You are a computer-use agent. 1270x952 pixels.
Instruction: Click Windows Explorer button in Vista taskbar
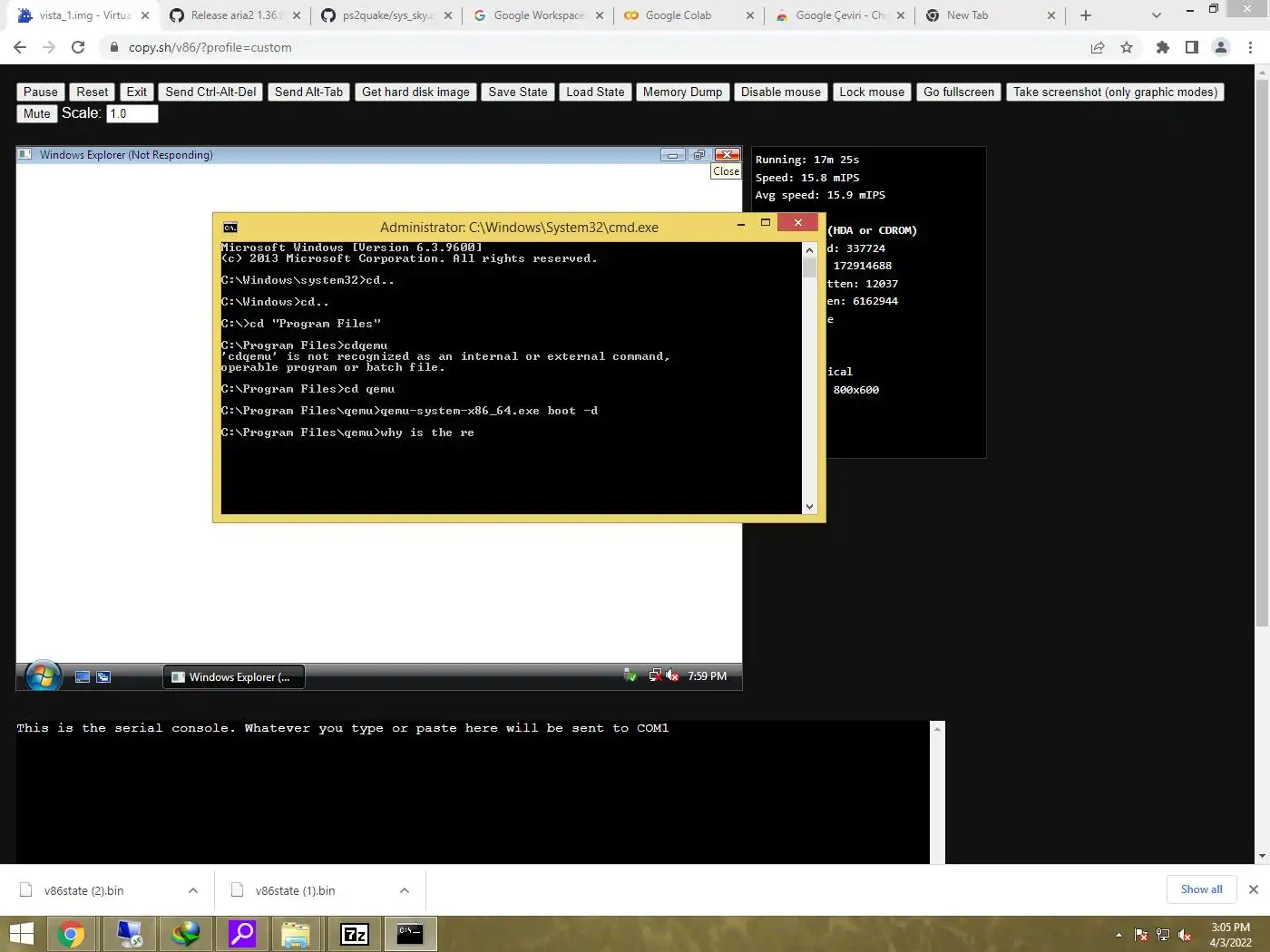[234, 676]
